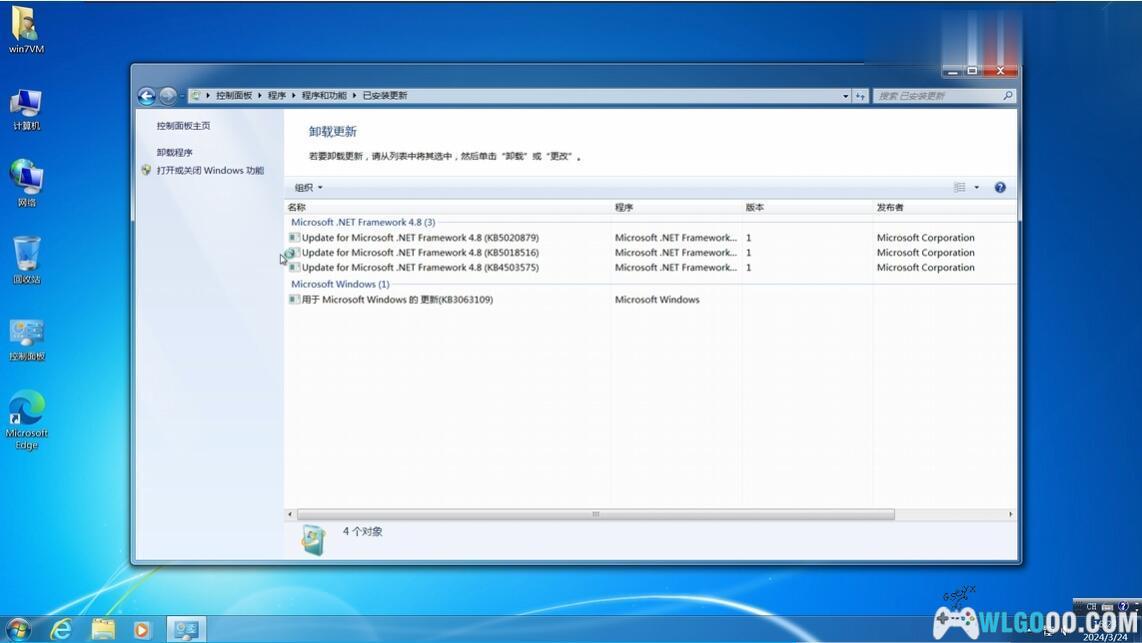Click 卸载程序 link in sidebar

[174, 153]
